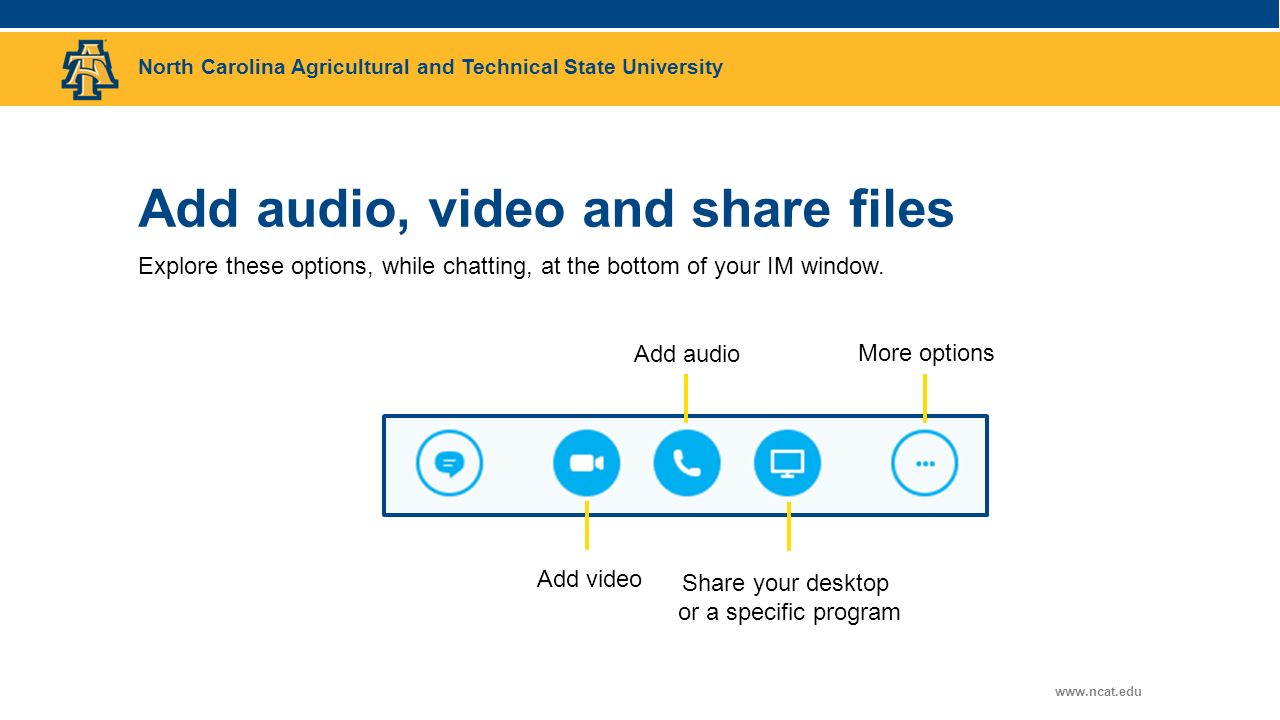The height and width of the screenshot is (720, 1280).
Task: Click "Share your desktop or a specific program" text
Action: coord(789,597)
